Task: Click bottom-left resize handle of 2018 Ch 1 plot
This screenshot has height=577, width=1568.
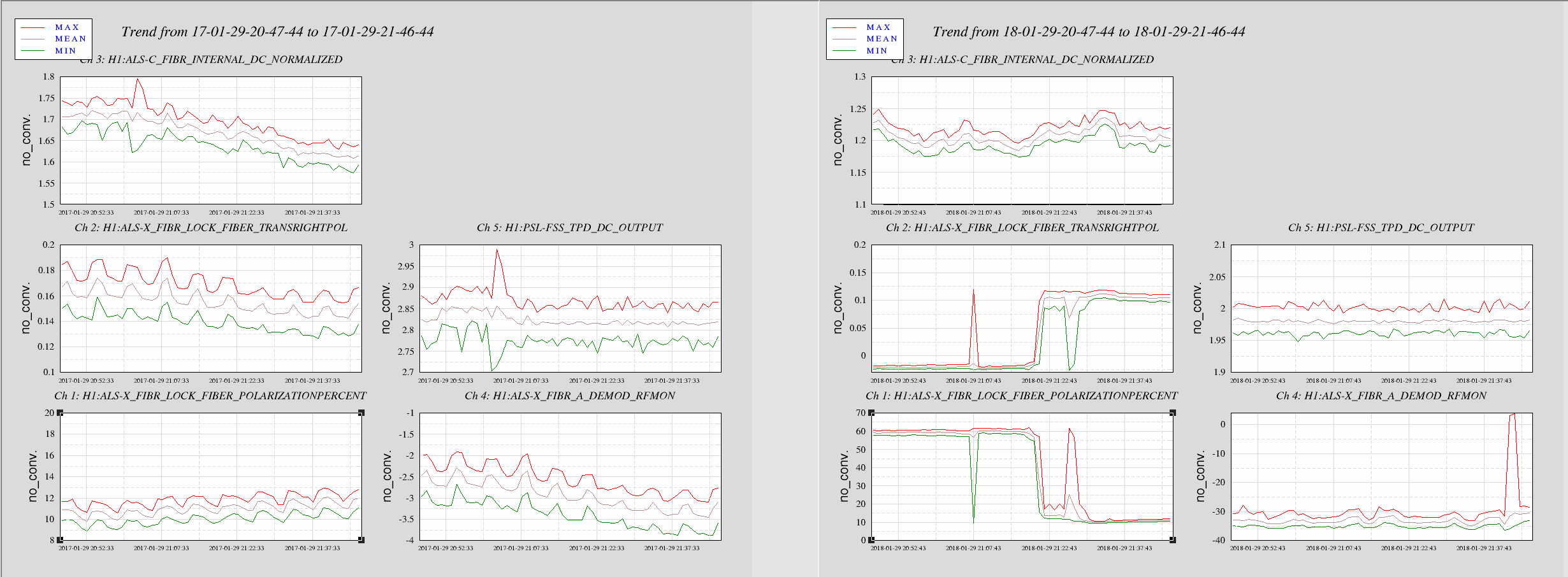Action: pos(871,540)
